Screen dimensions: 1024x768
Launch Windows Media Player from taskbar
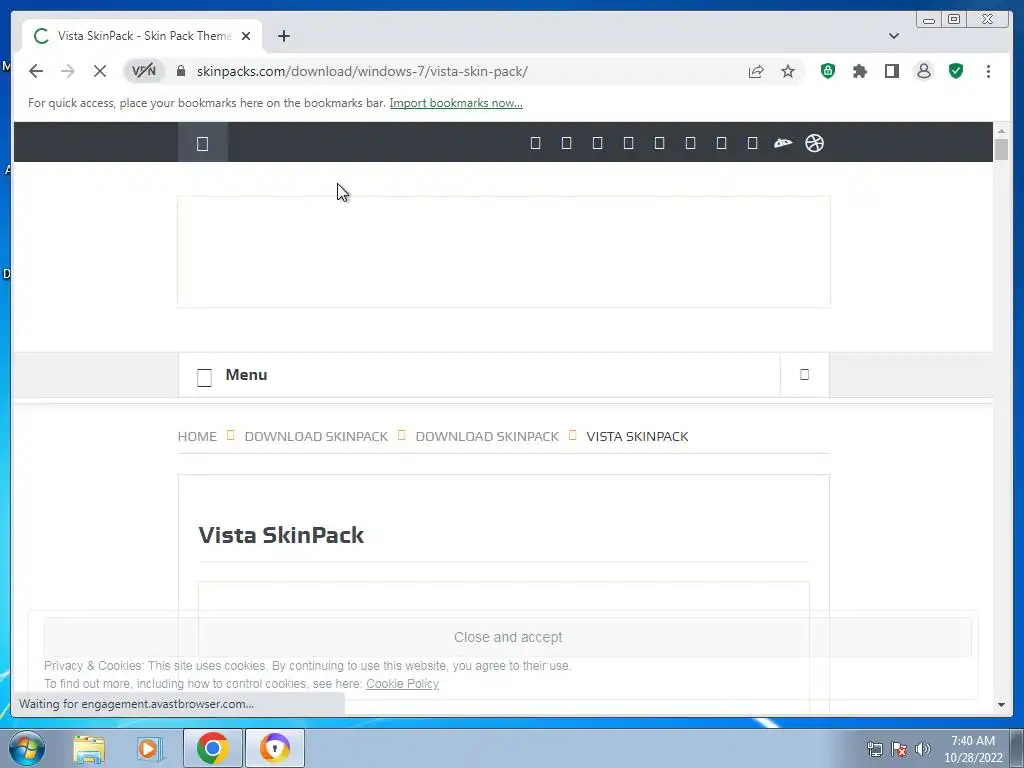(150, 748)
